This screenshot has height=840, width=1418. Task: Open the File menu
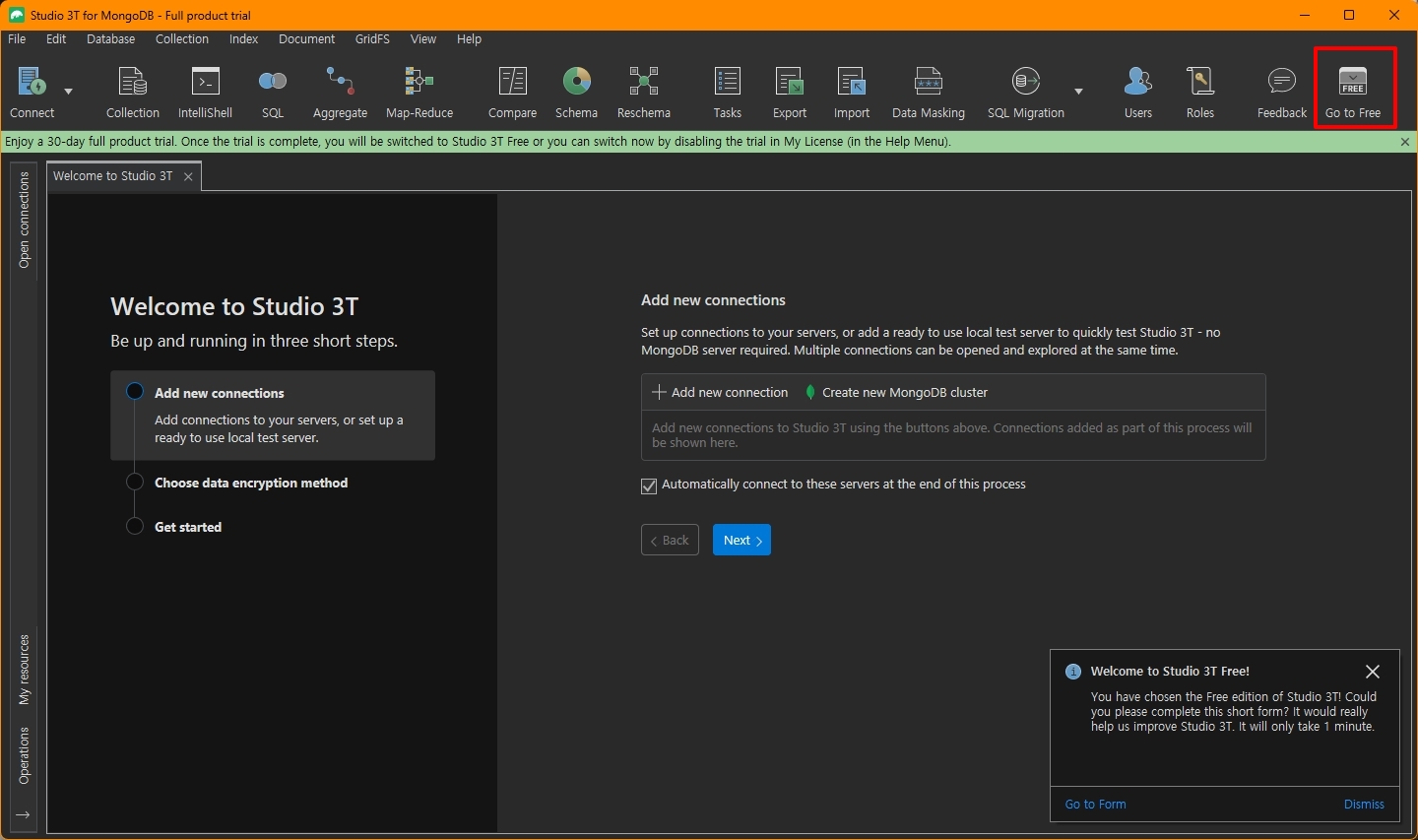coord(17,39)
